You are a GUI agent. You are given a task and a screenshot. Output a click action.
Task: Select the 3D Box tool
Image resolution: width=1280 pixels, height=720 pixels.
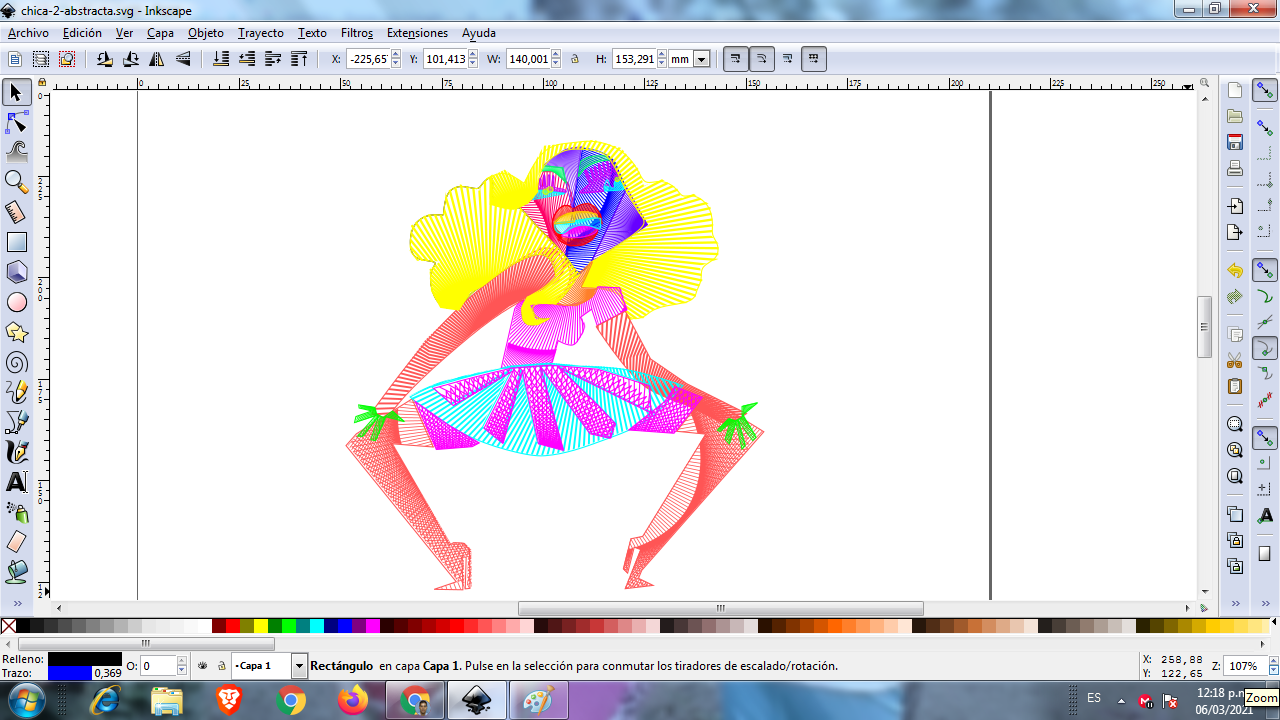[x=16, y=272]
